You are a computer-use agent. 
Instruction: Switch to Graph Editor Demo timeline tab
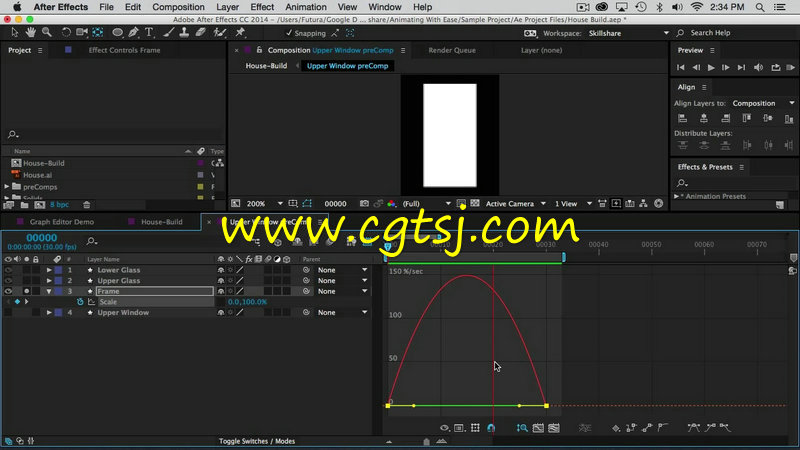[62, 222]
